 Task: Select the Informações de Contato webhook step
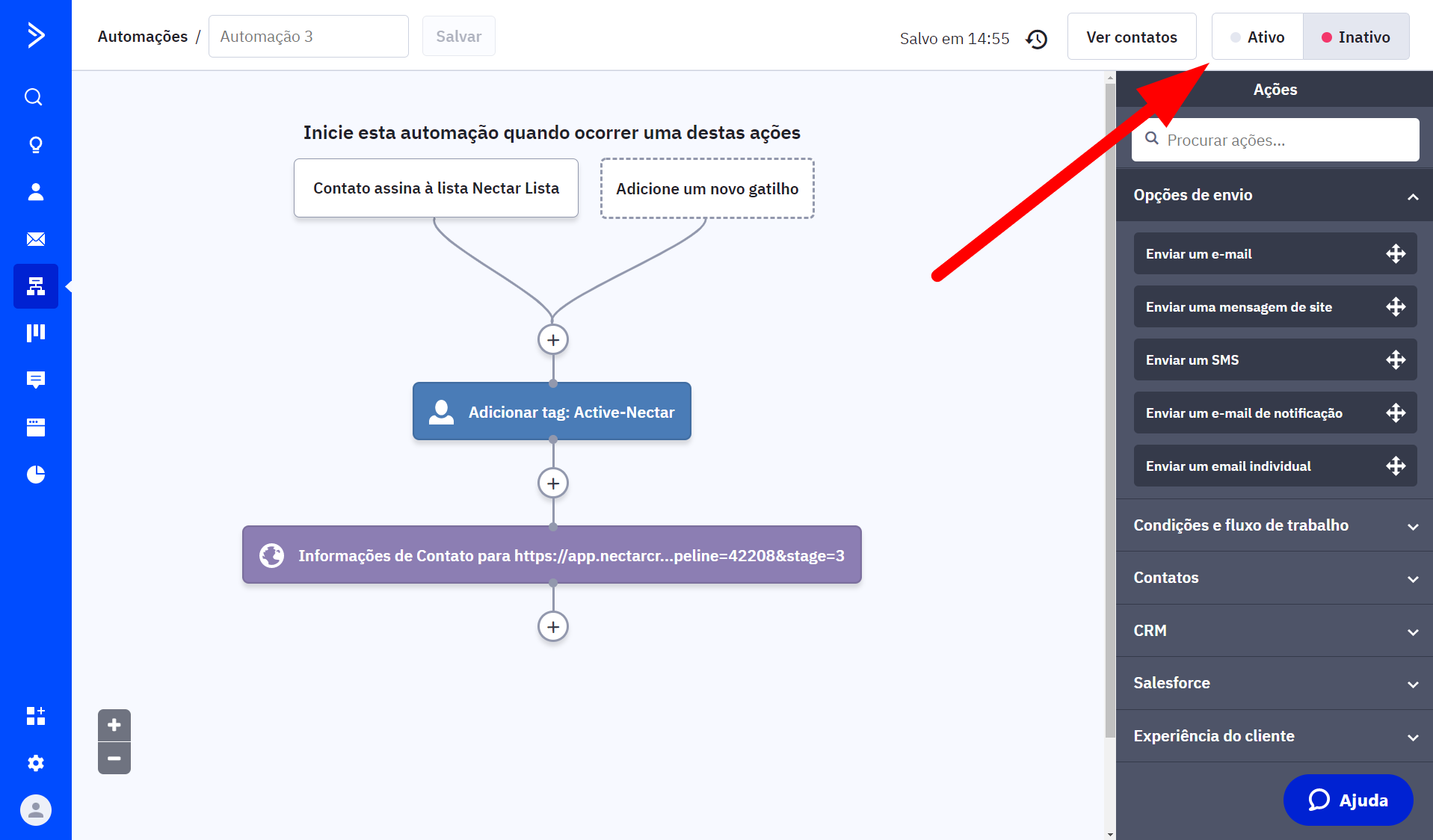tap(552, 555)
